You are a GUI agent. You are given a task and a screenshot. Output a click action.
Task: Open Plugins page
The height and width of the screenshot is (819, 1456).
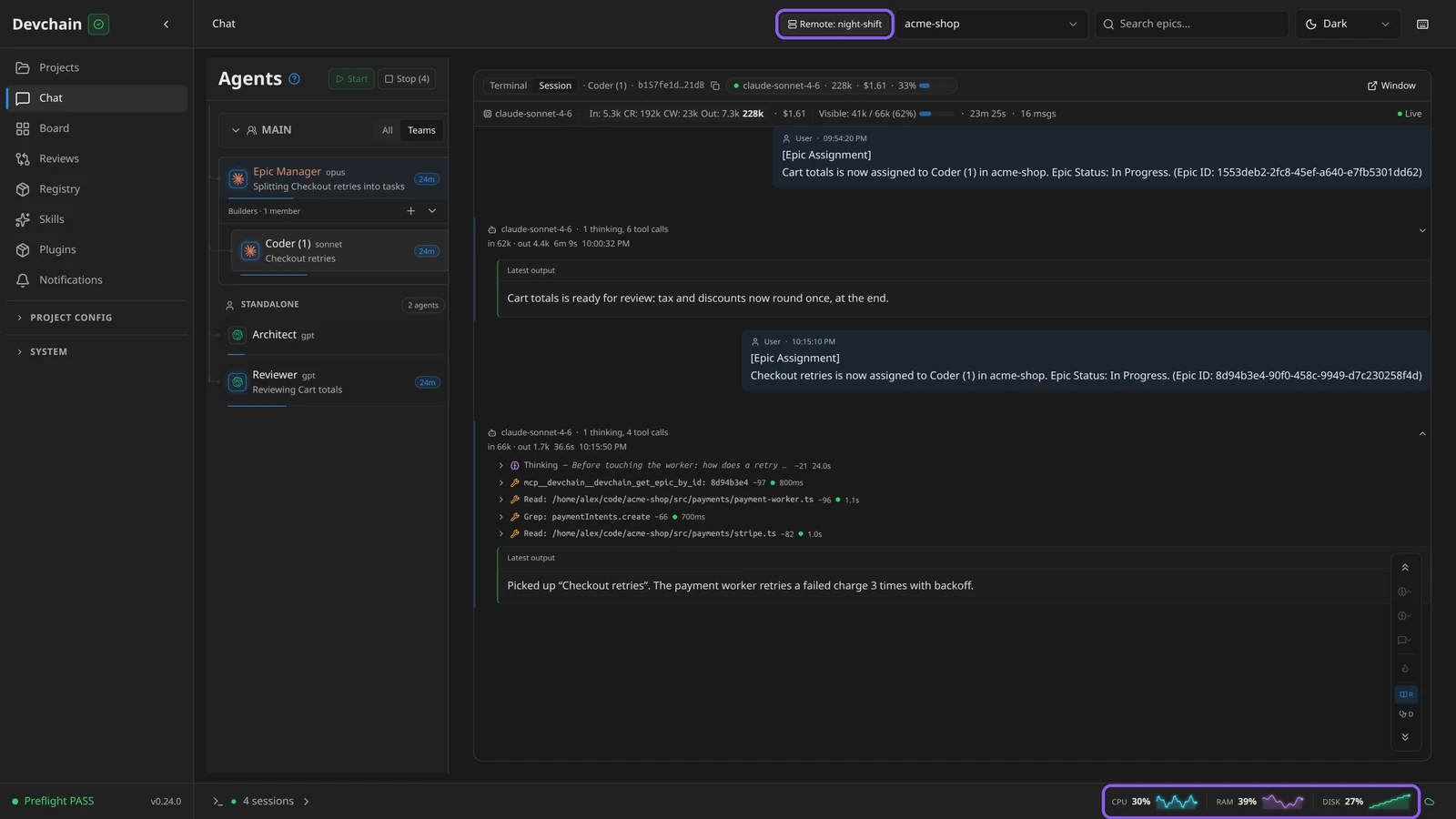click(x=96, y=249)
